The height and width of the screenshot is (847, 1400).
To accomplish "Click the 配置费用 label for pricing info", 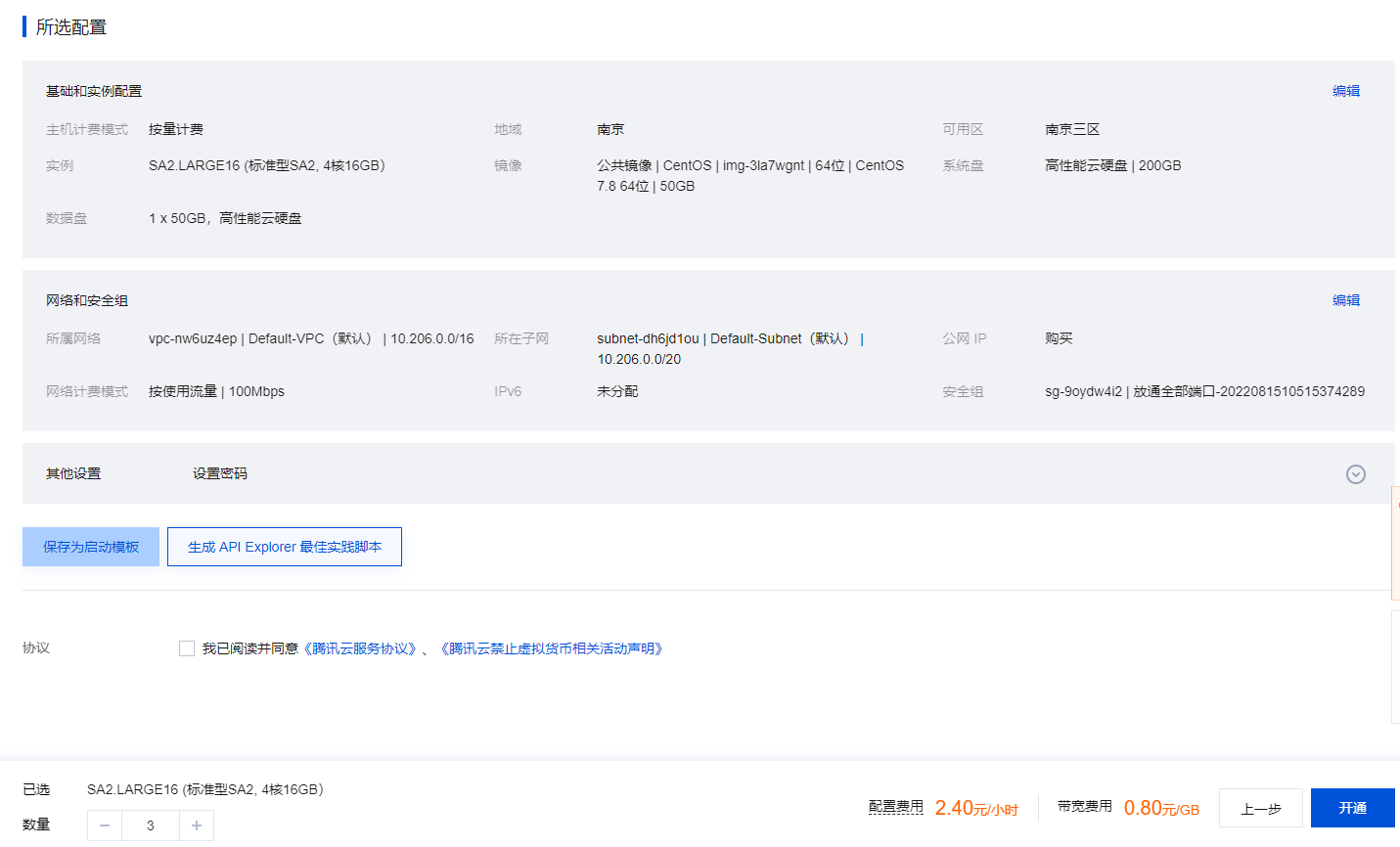I will click(896, 808).
